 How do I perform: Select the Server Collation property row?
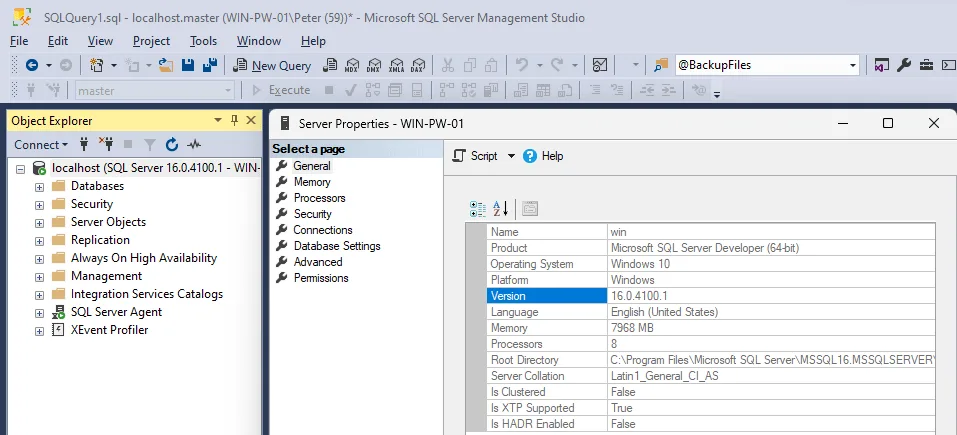[x=710, y=376]
